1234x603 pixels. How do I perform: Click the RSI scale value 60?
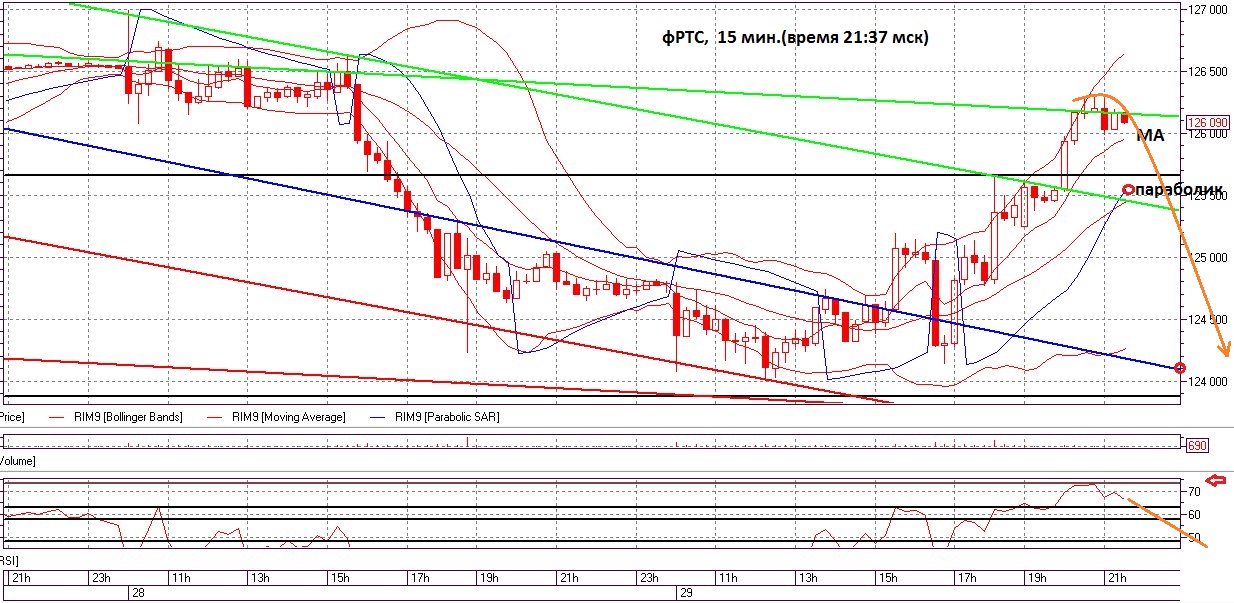point(1194,515)
